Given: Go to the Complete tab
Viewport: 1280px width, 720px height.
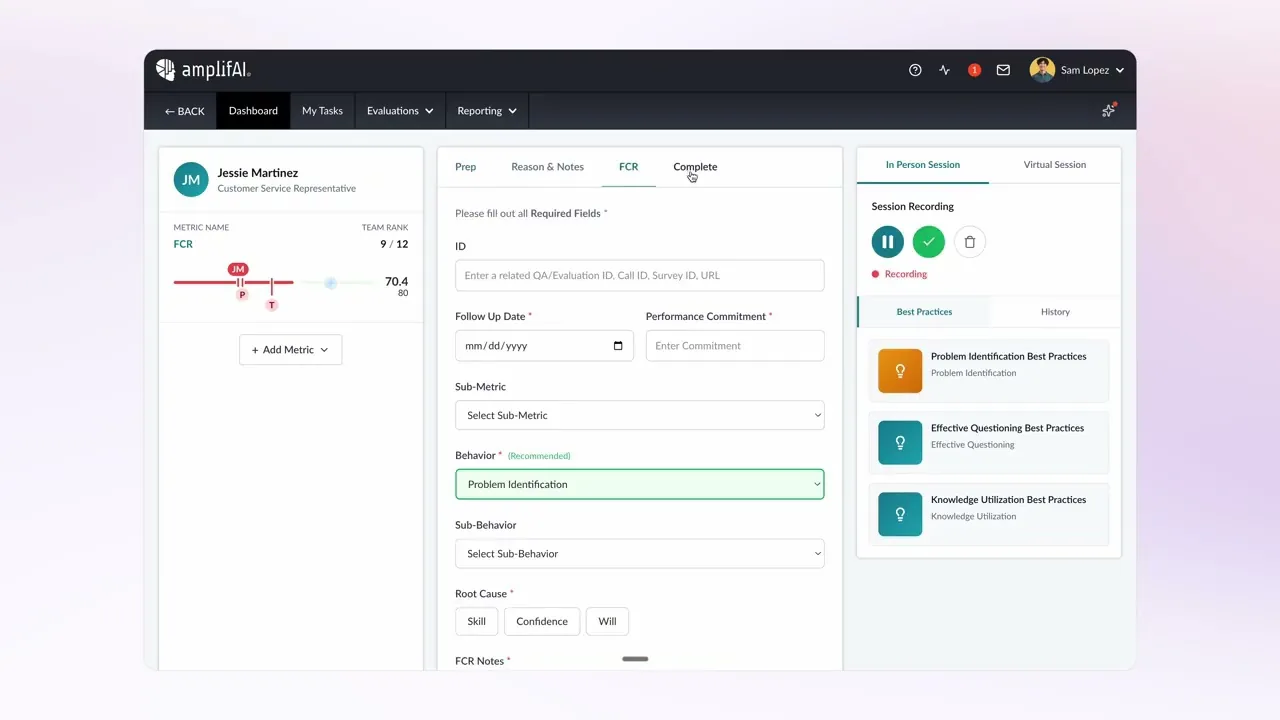Looking at the screenshot, I should click(695, 167).
